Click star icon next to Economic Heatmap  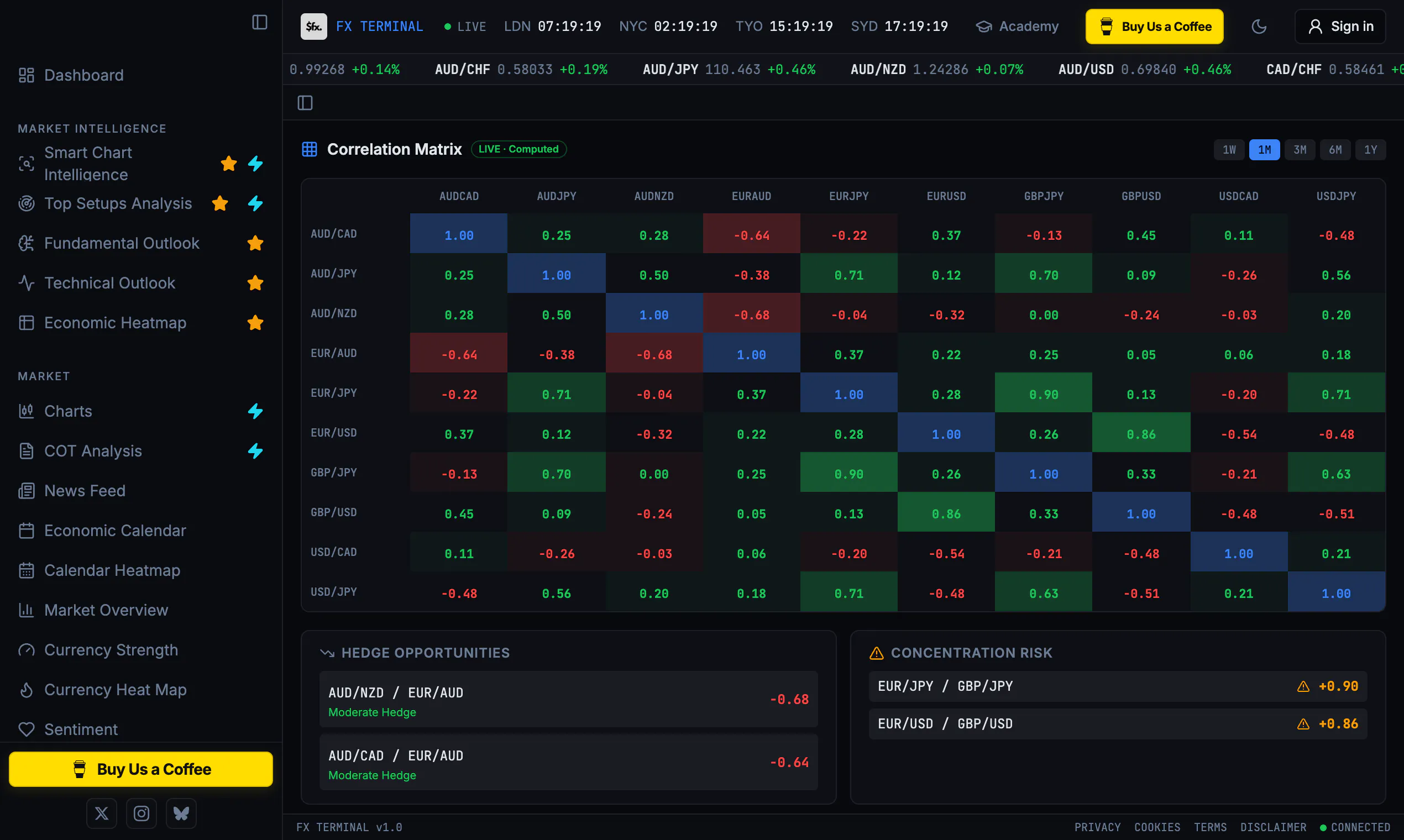(255, 323)
